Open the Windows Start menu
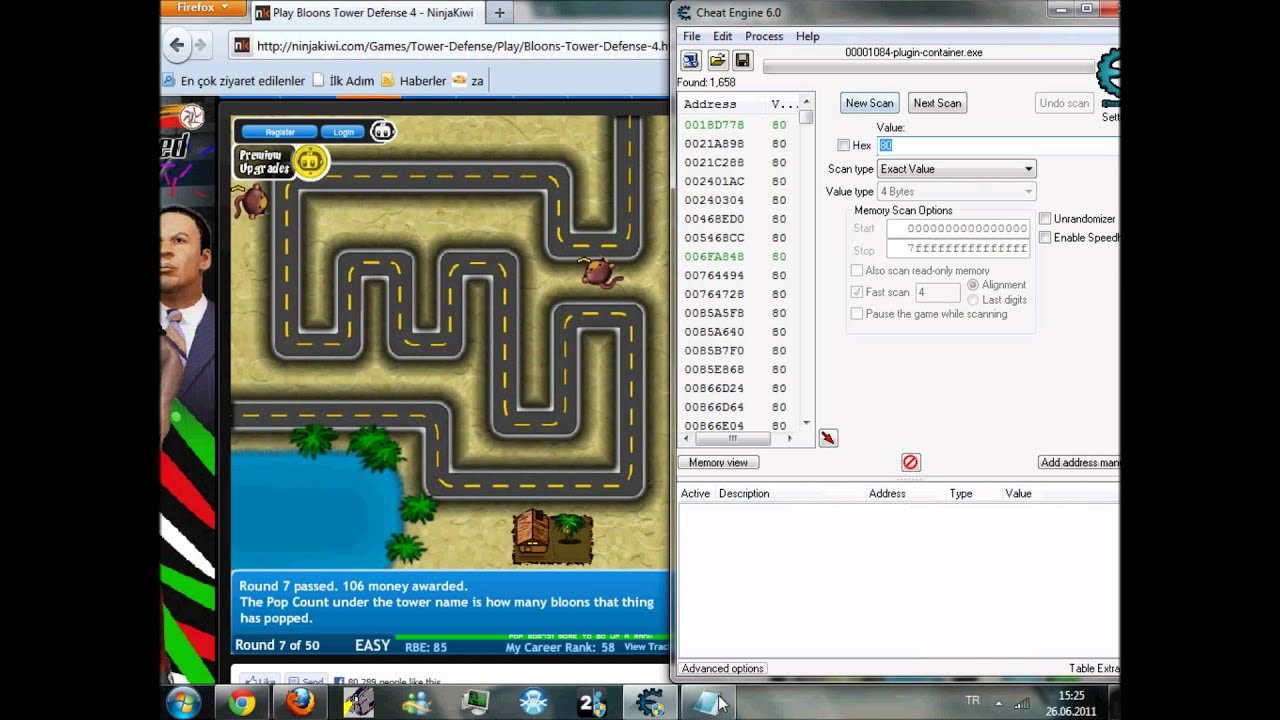 (184, 703)
